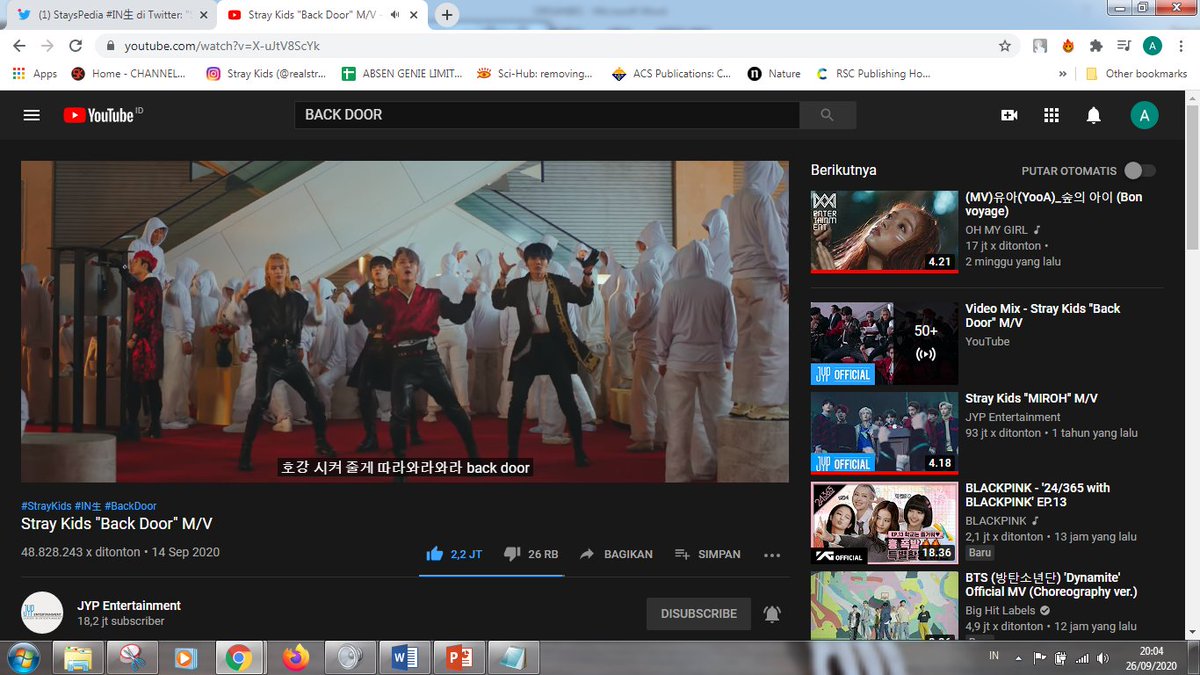Click the SIMPAN save button
This screenshot has height=675, width=1200.
(x=708, y=554)
